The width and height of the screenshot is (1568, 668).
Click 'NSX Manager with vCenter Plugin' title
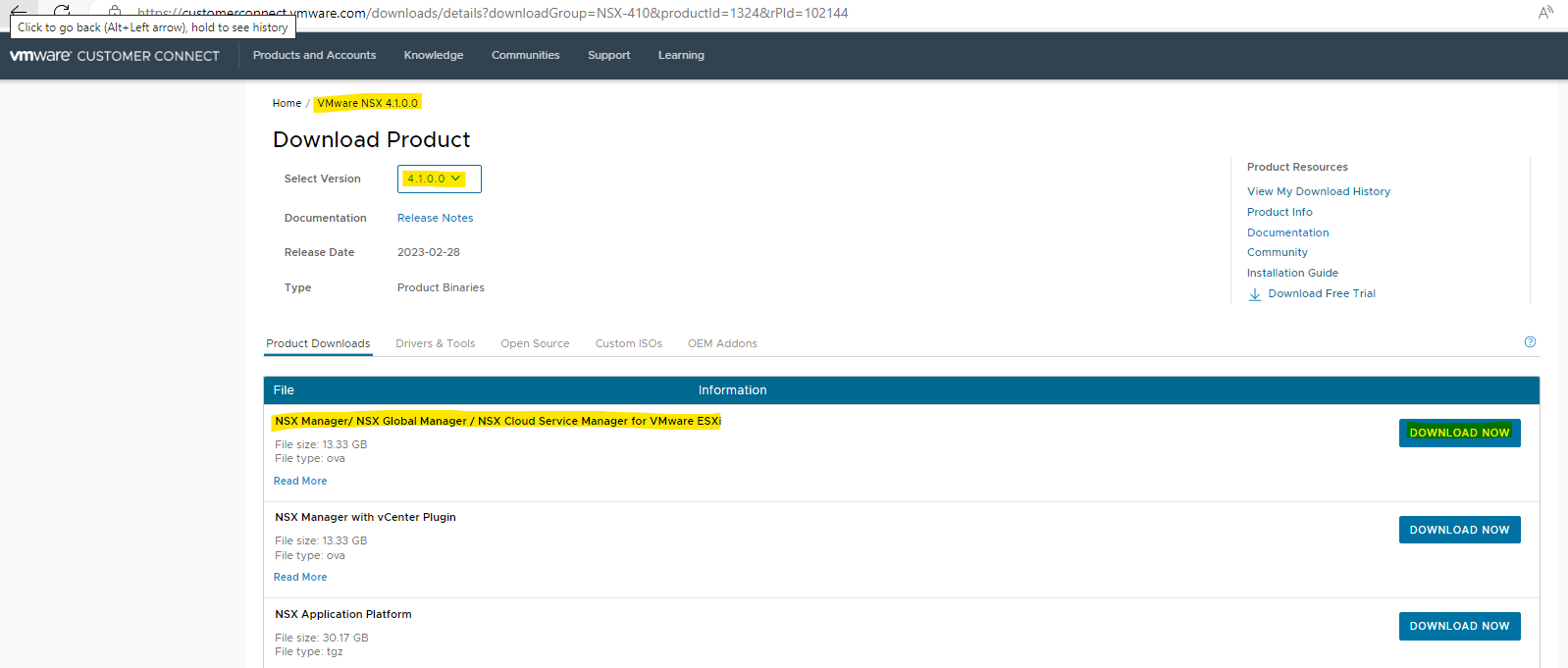[365, 518]
